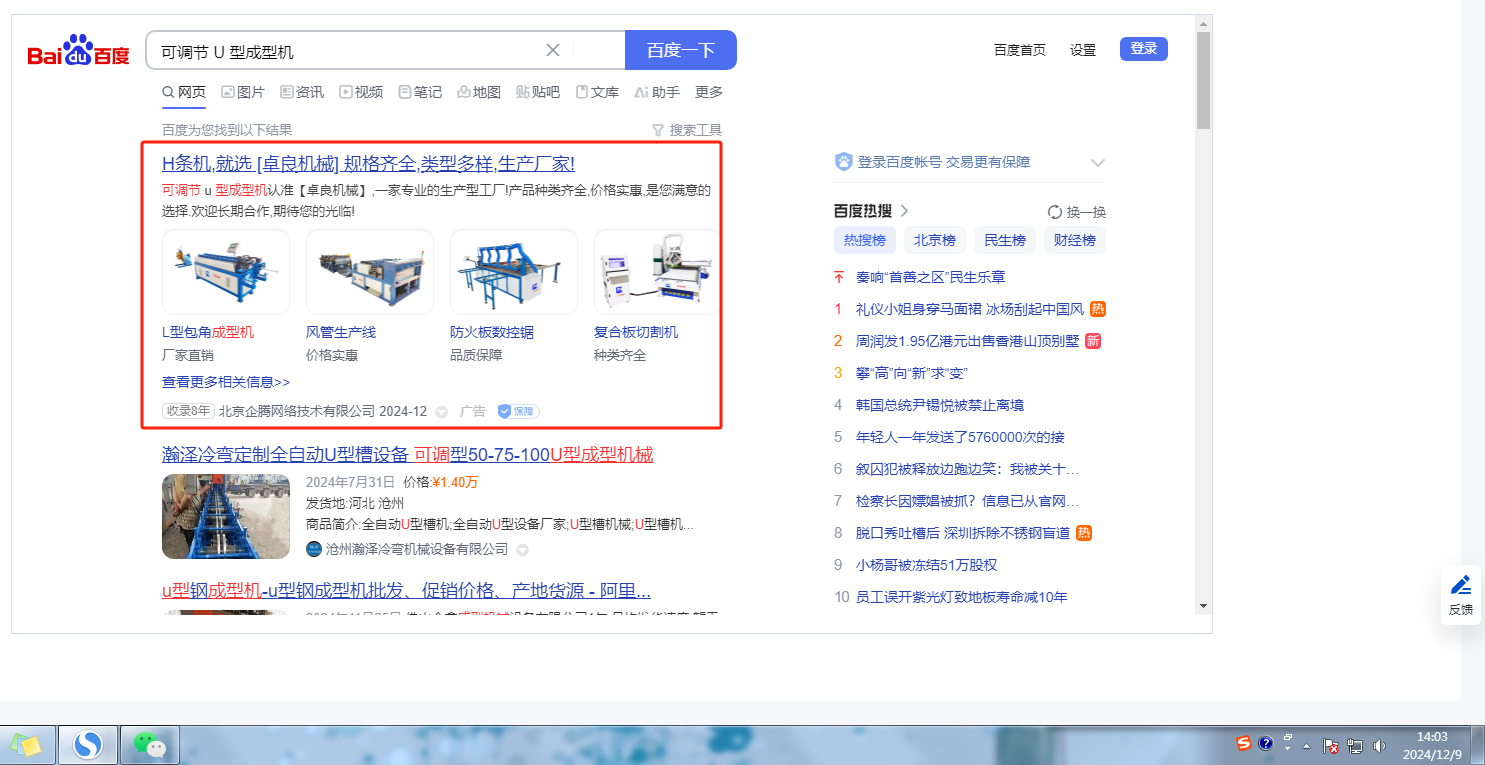Image resolution: width=1485 pixels, height=765 pixels.
Task: Select the 热搜榜 tab
Action: pos(865,240)
